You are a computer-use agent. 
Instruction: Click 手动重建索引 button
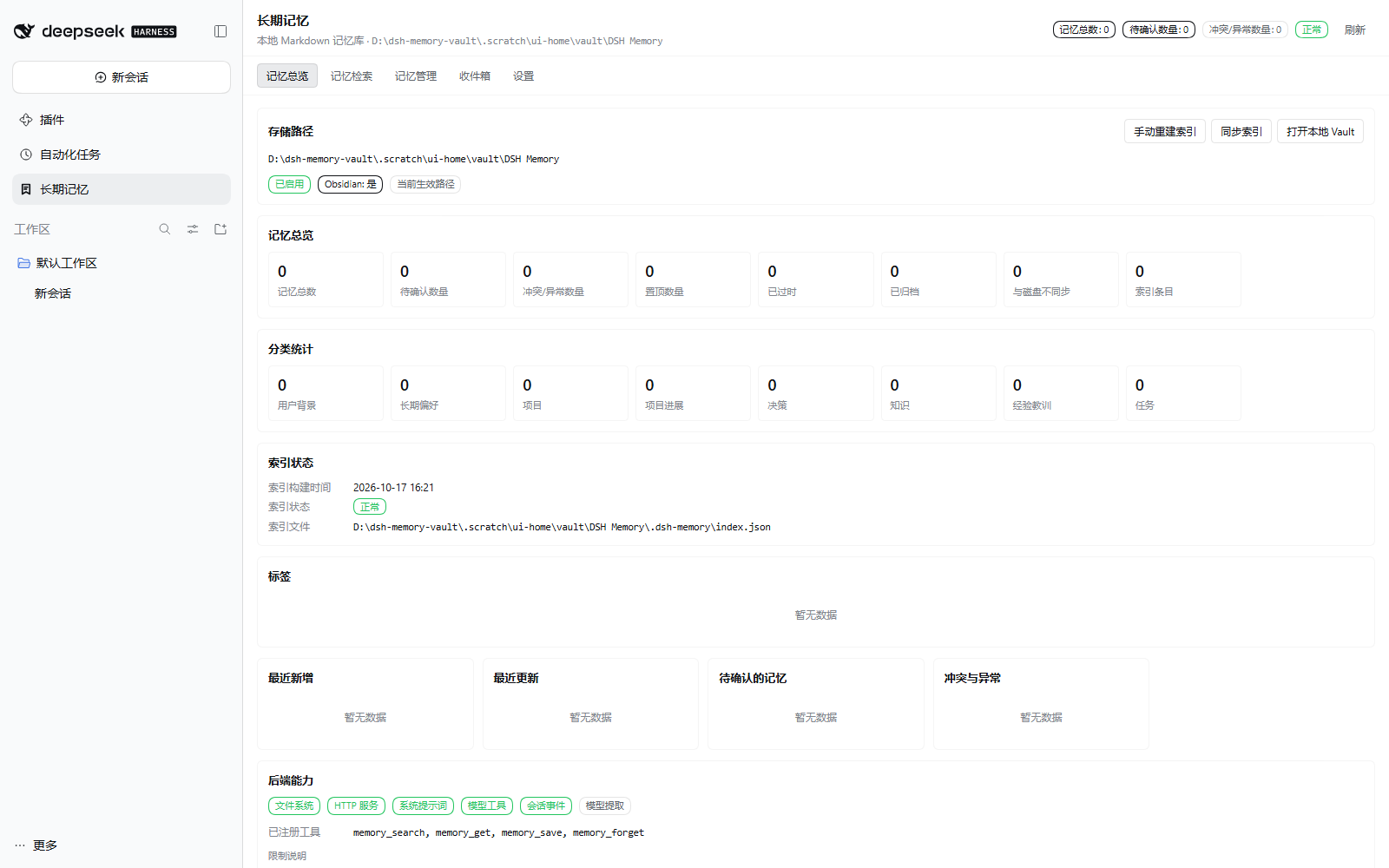point(1165,131)
